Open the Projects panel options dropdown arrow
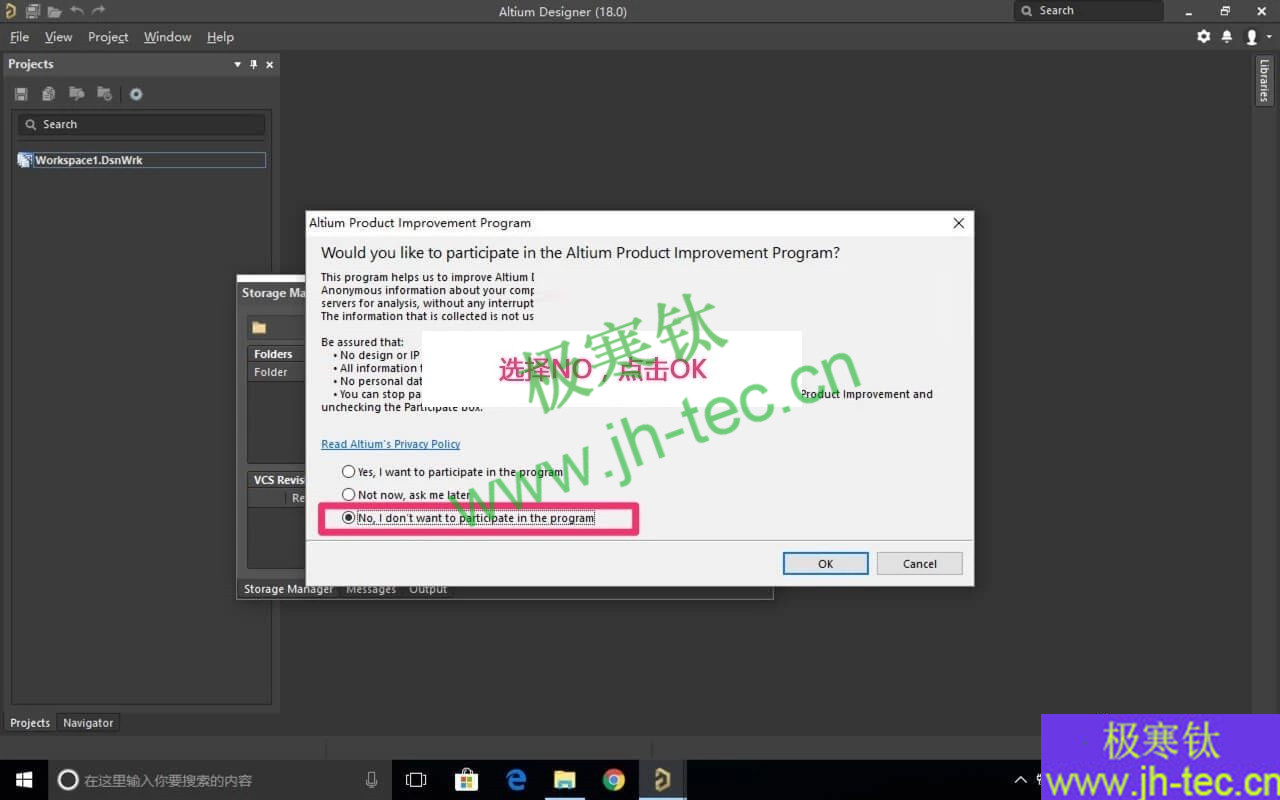Image resolution: width=1280 pixels, height=800 pixels. 238,64
